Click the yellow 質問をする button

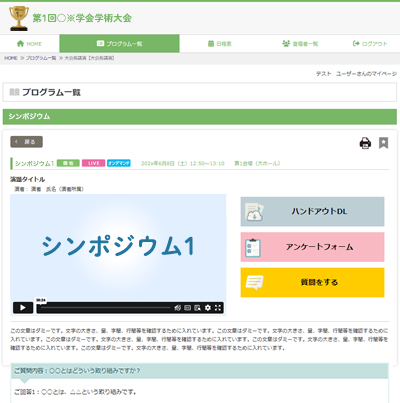[312, 282]
